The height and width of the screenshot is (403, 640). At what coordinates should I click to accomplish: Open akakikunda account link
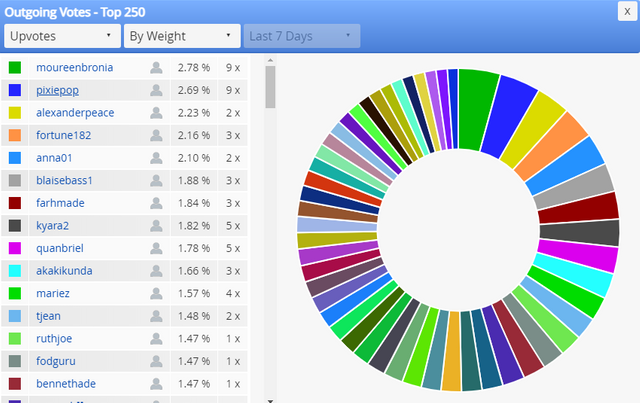tap(64, 271)
